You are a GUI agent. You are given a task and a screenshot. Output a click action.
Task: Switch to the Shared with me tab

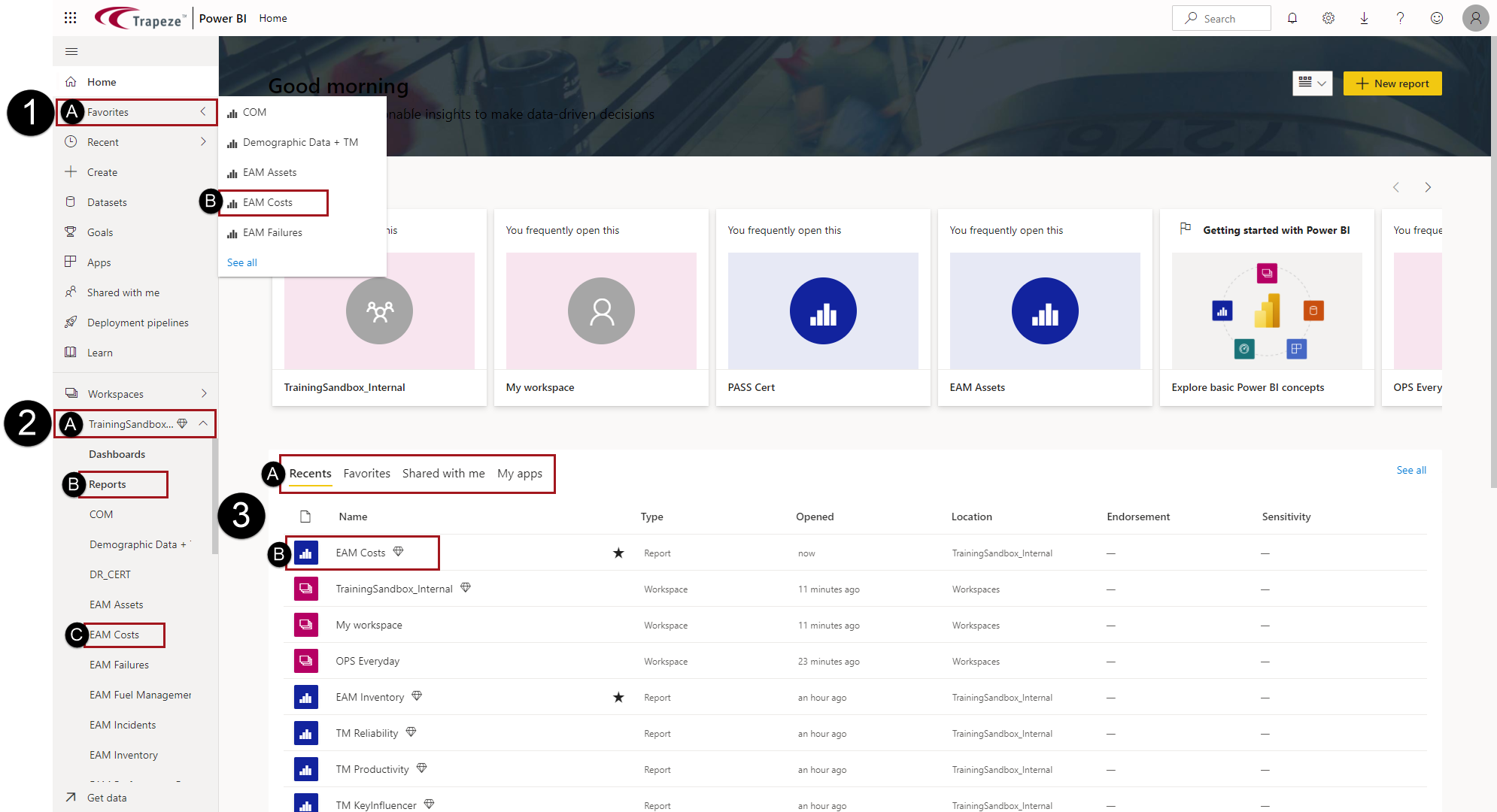coord(443,473)
